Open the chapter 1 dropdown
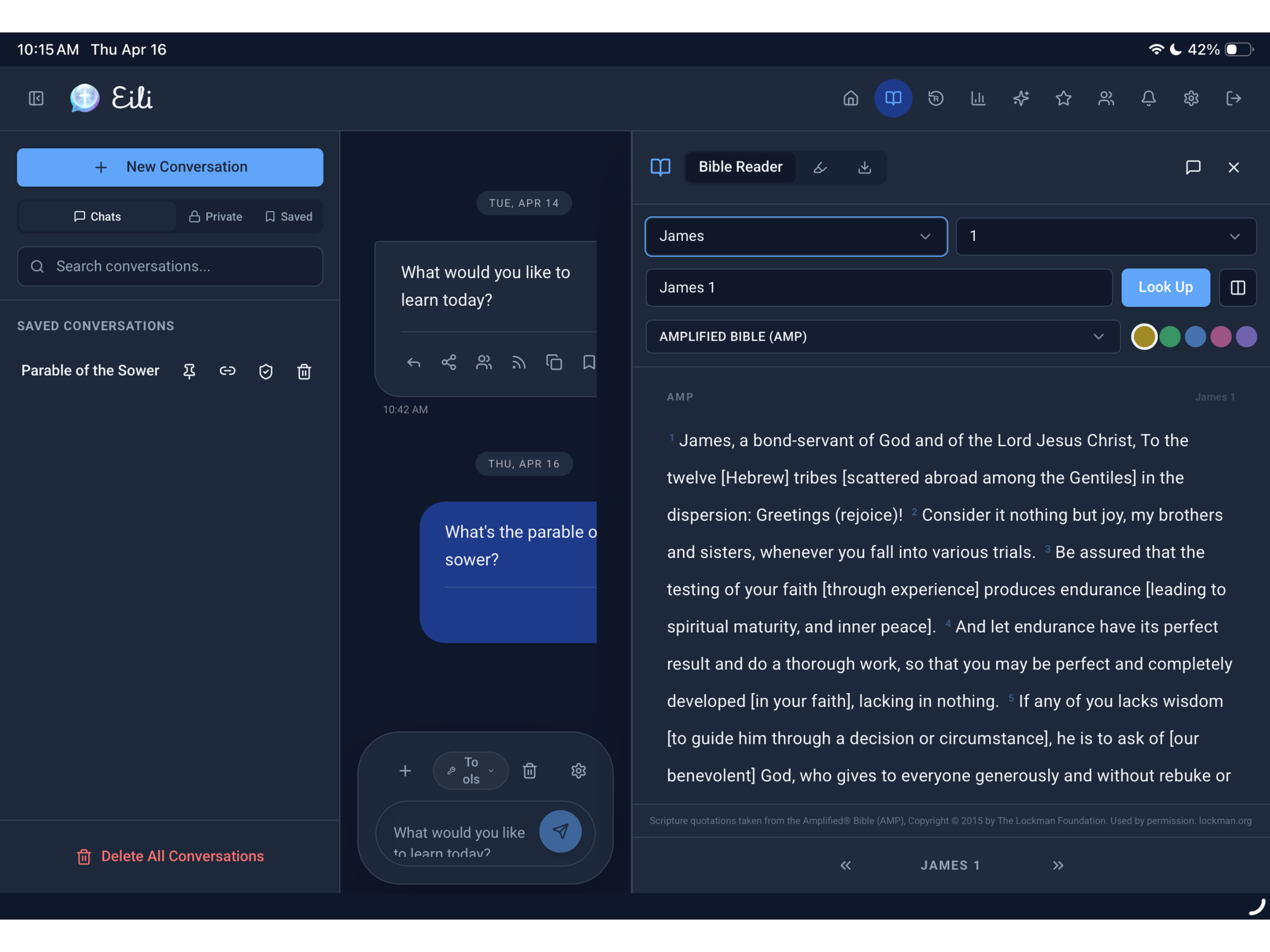This screenshot has height=952, width=1270. 1106,237
